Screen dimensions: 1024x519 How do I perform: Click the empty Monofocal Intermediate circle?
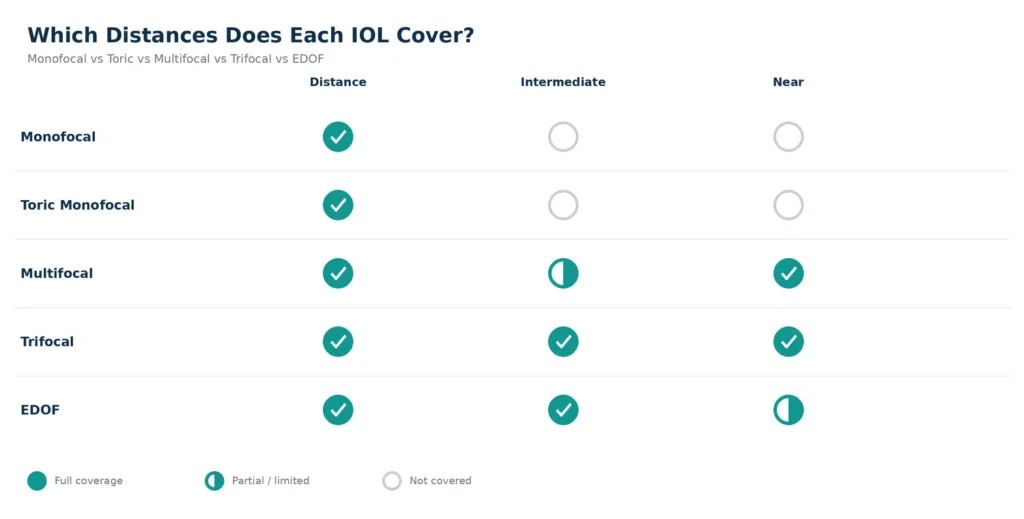[x=563, y=136]
